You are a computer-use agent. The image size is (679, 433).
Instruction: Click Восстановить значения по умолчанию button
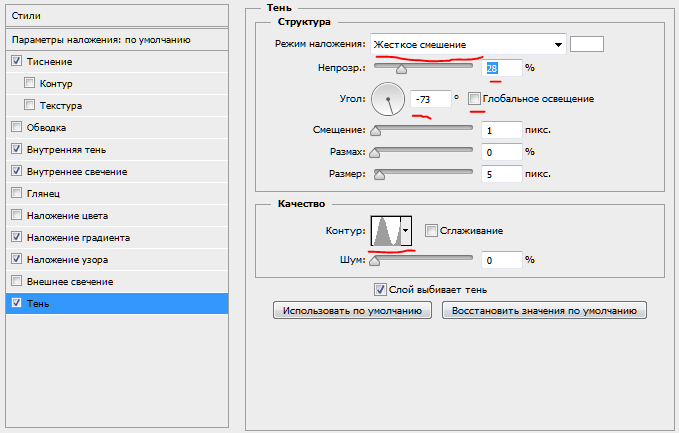tap(545, 311)
